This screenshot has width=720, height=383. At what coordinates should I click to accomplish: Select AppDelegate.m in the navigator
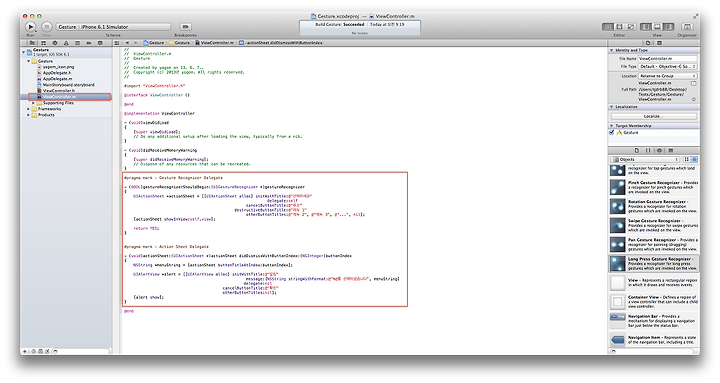pos(54,79)
